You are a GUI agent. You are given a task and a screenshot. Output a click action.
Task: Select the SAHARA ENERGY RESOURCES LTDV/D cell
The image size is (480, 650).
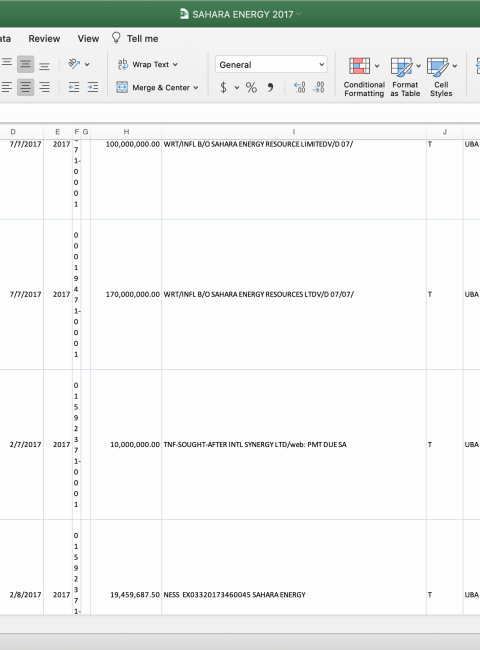(293, 294)
